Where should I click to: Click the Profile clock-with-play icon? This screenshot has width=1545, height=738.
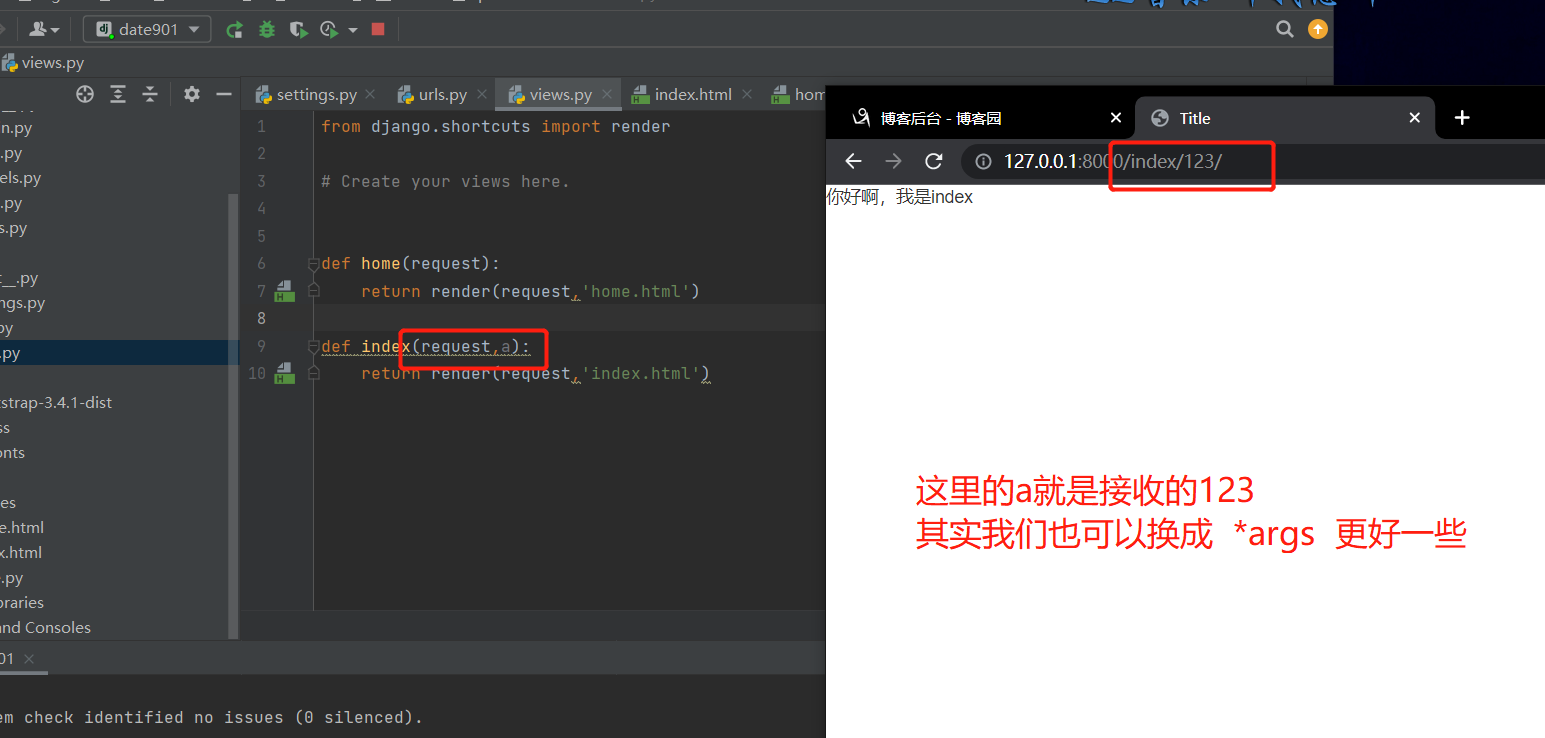coord(329,30)
